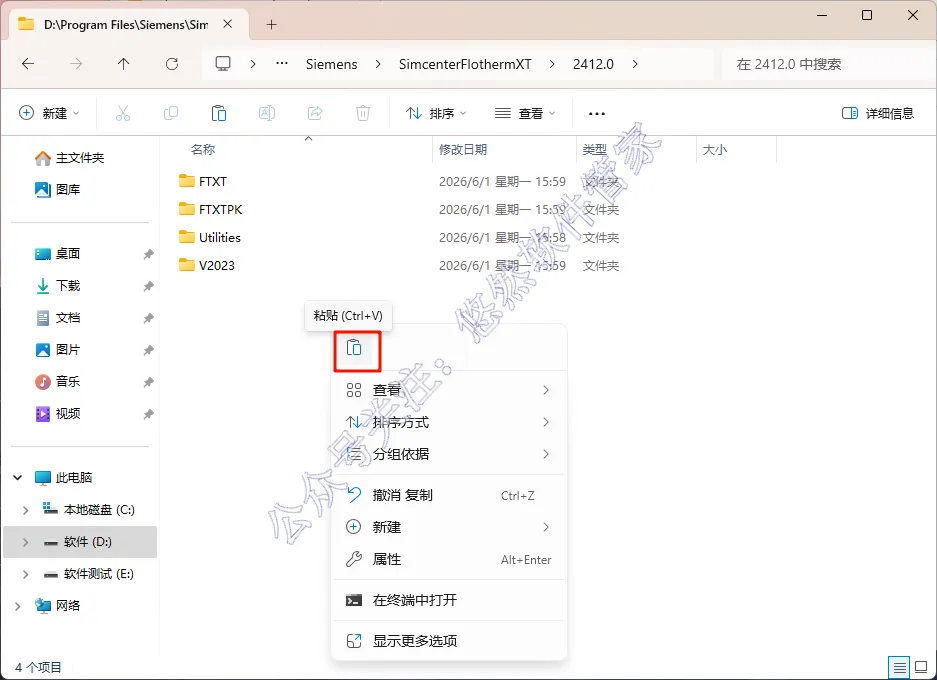
Task: Open a new tab with plus button
Action: point(271,24)
